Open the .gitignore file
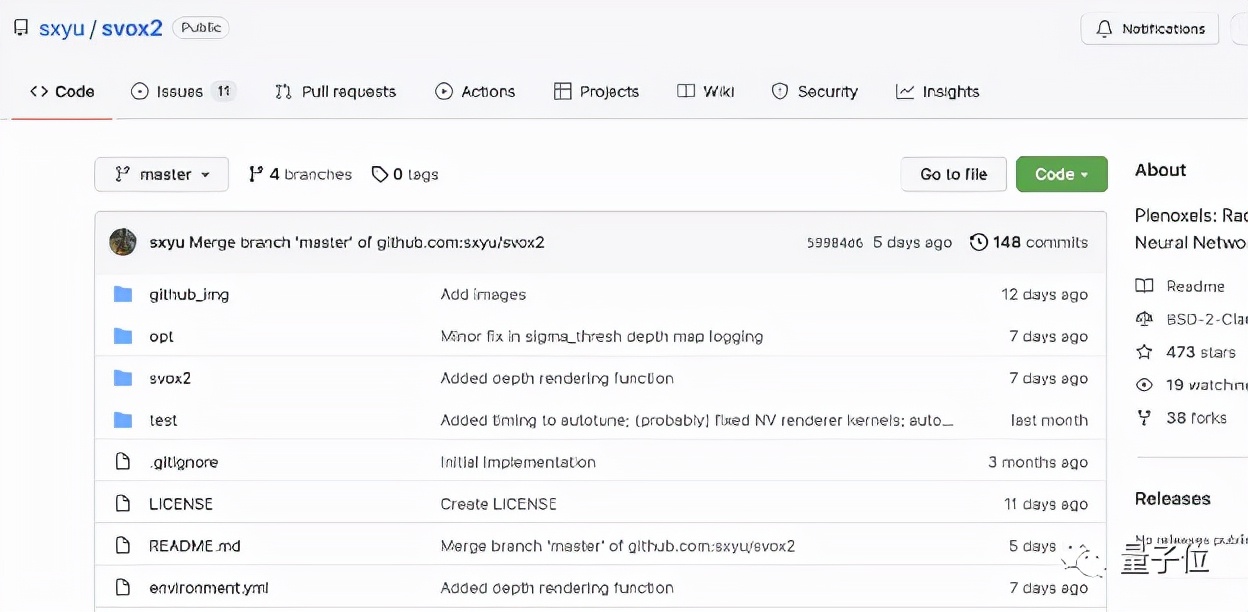The image size is (1248, 612). pos(183,462)
